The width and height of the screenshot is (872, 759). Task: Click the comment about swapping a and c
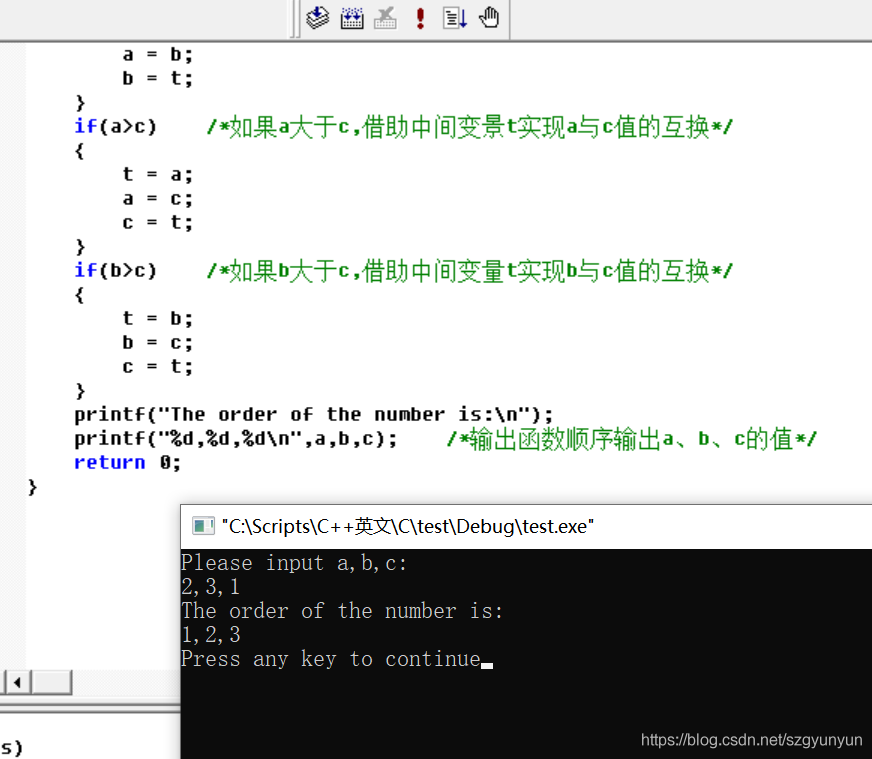[x=470, y=127]
